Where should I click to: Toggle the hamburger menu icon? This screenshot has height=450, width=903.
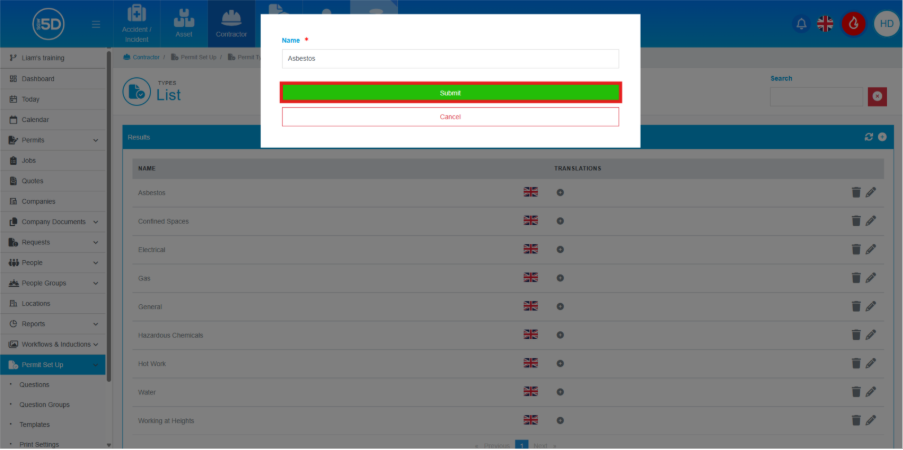point(96,24)
